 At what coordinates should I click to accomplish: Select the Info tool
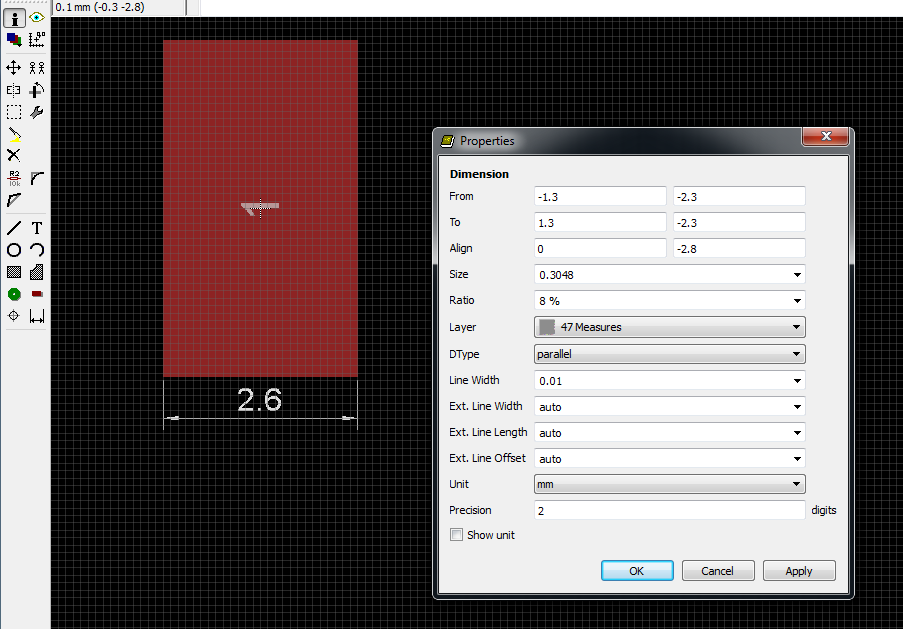point(14,18)
